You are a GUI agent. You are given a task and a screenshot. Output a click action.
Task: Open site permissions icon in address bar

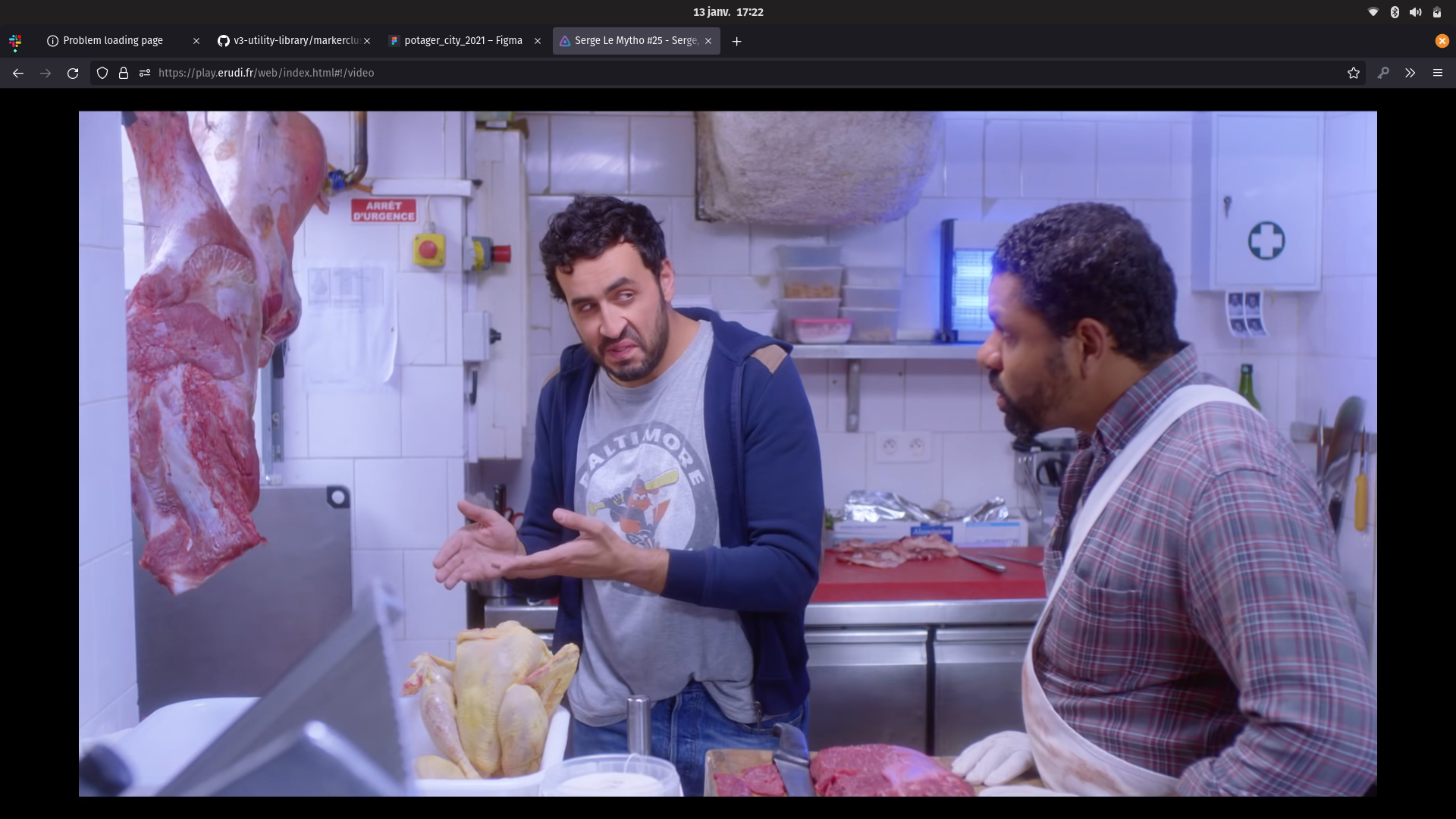coord(145,73)
